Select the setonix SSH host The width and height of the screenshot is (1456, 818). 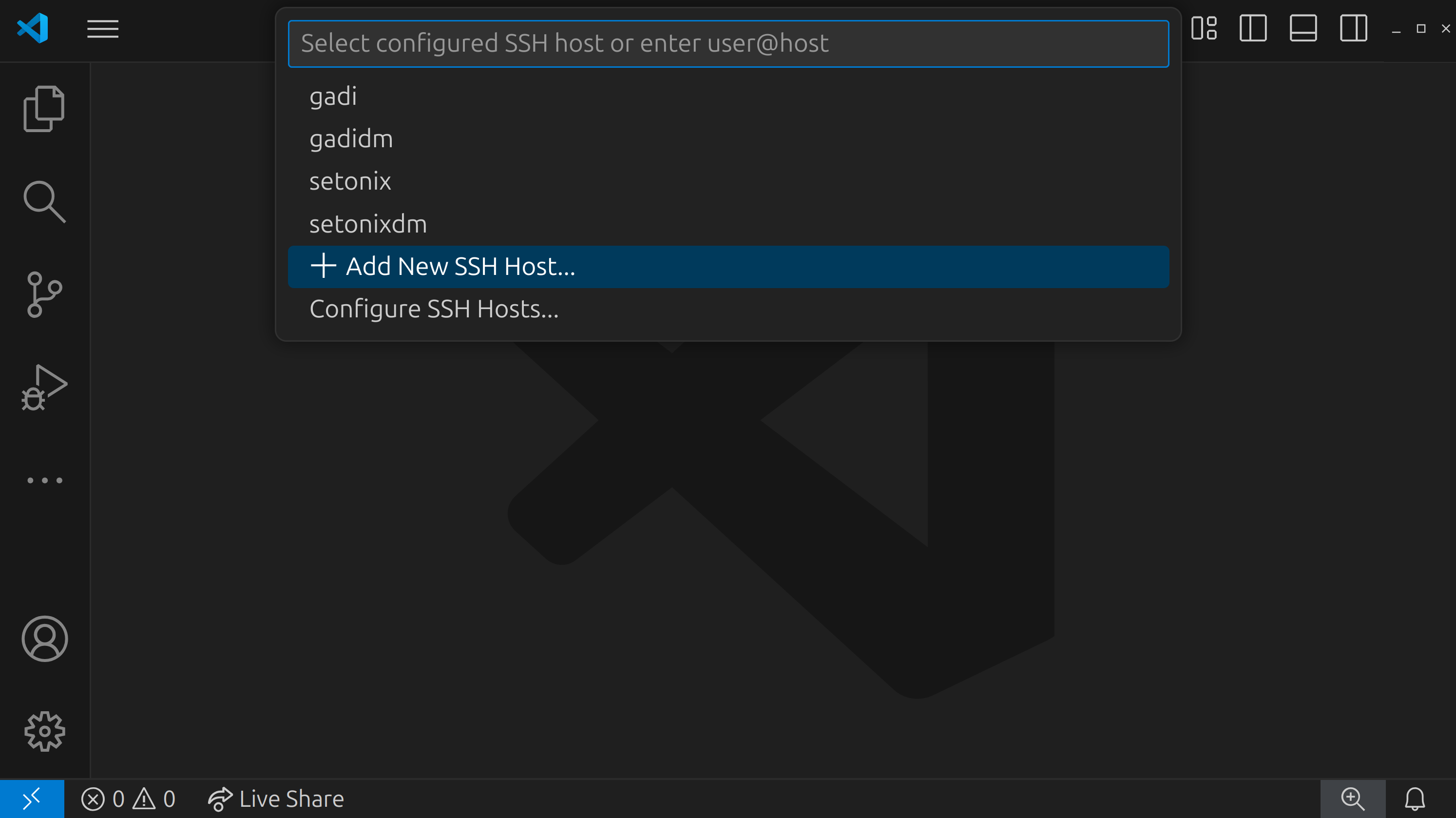pos(350,181)
